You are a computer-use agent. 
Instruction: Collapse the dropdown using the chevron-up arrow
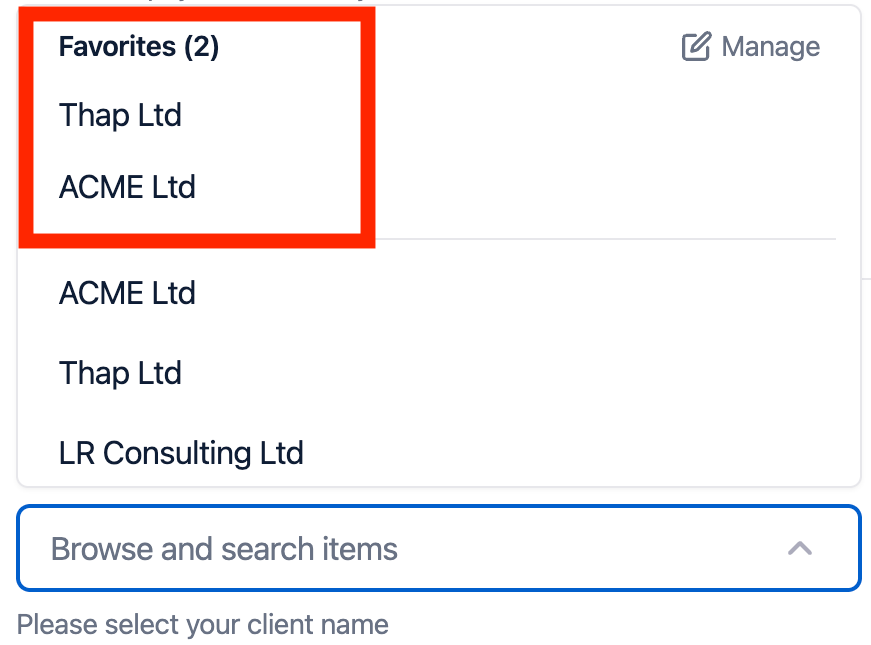pos(799,548)
